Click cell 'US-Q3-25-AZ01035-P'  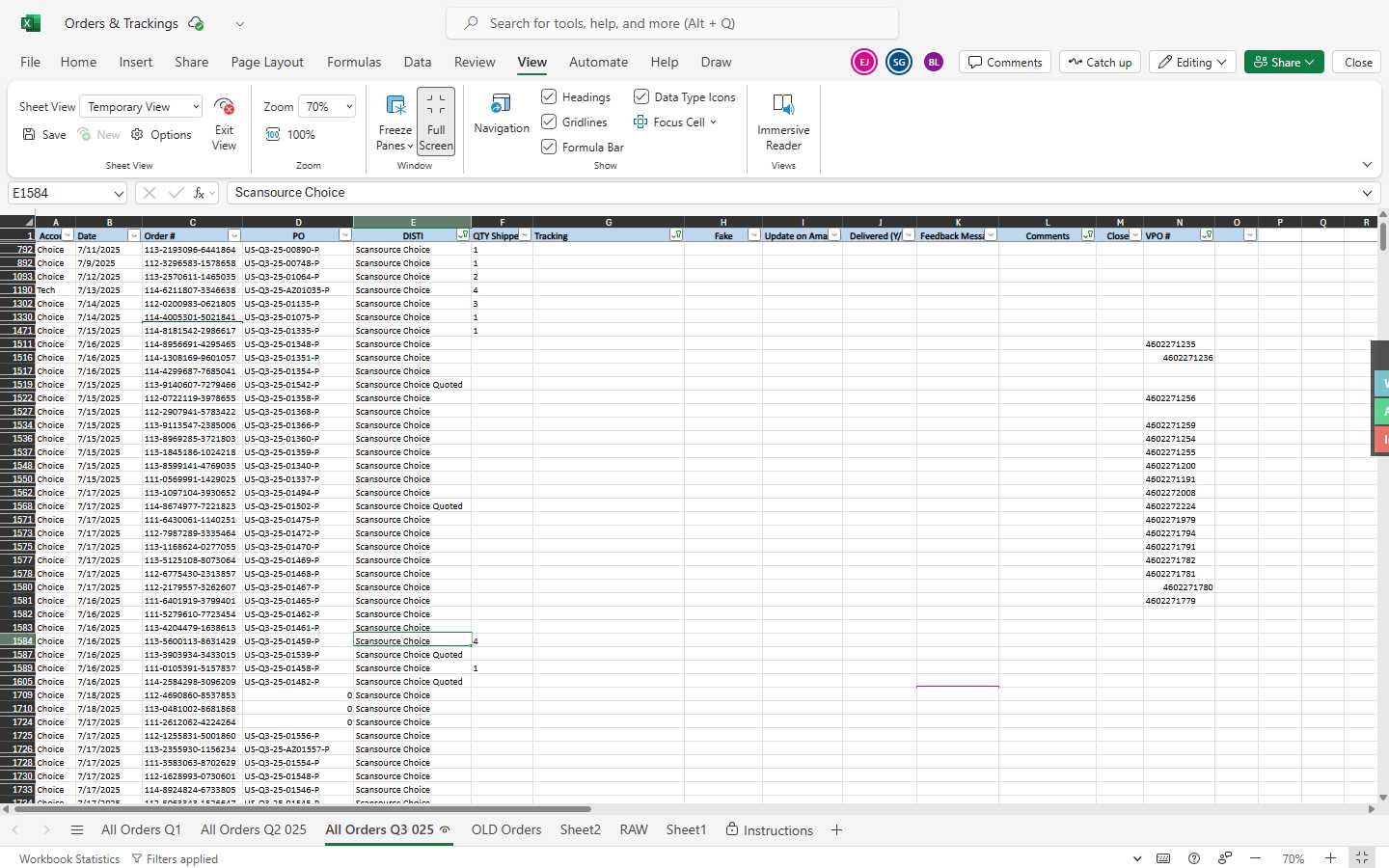coord(298,290)
